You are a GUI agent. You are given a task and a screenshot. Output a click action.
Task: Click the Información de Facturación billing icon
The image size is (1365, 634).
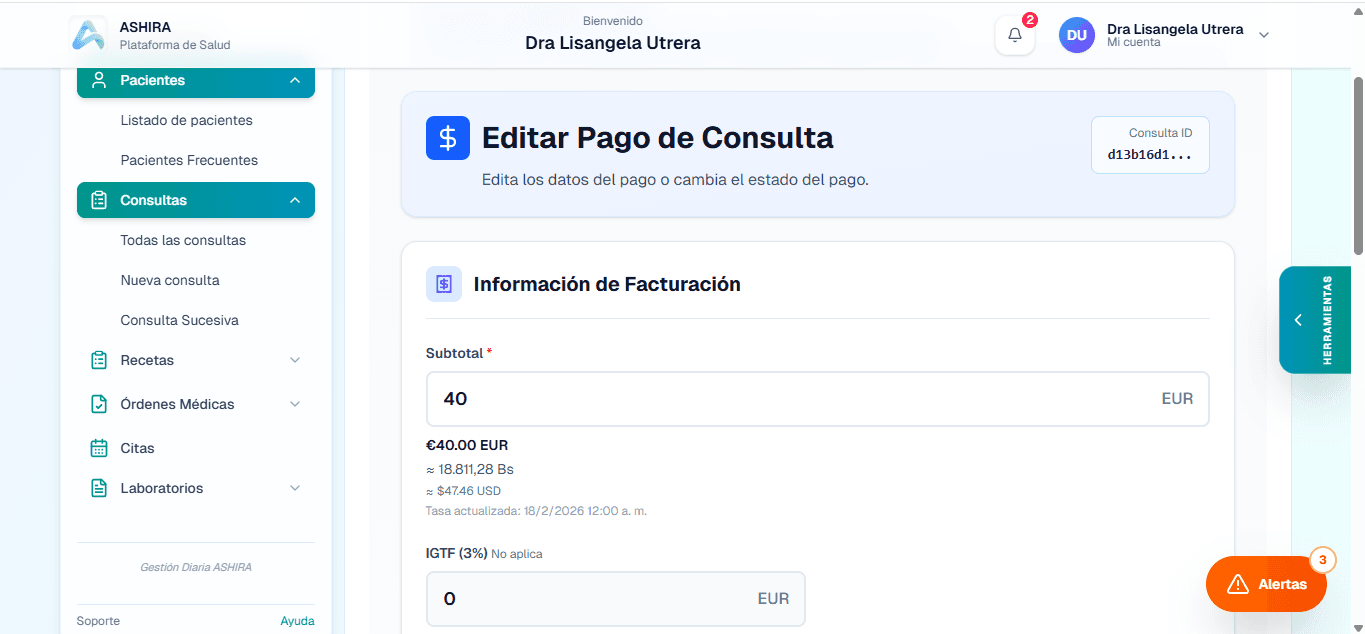point(444,284)
